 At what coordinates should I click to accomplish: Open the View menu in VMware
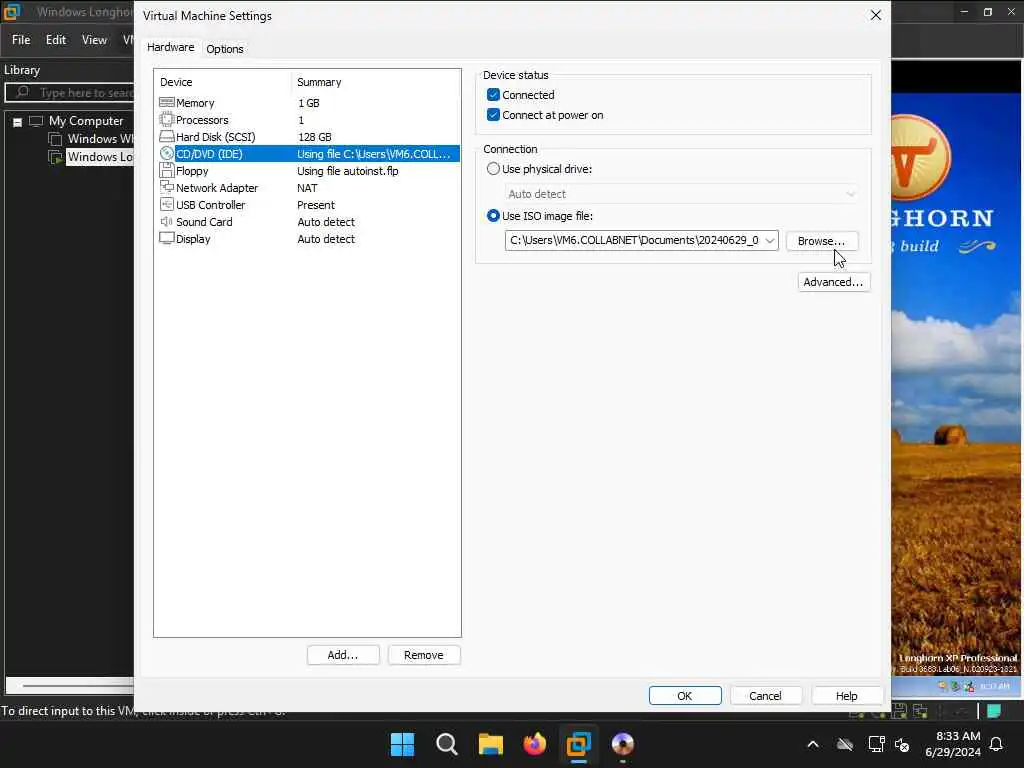click(x=94, y=40)
